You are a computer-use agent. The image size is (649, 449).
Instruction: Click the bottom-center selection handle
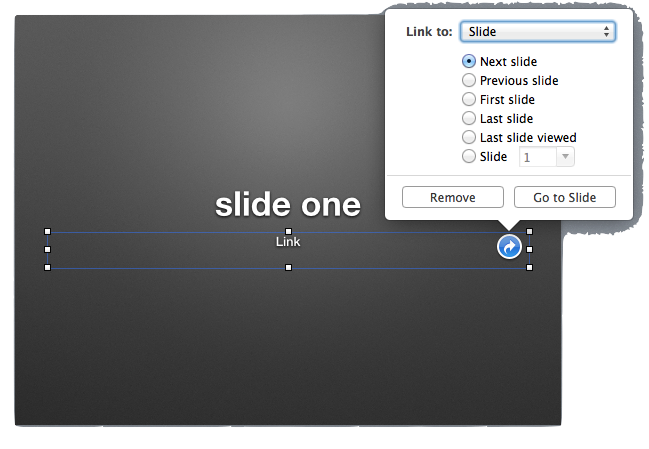288,267
